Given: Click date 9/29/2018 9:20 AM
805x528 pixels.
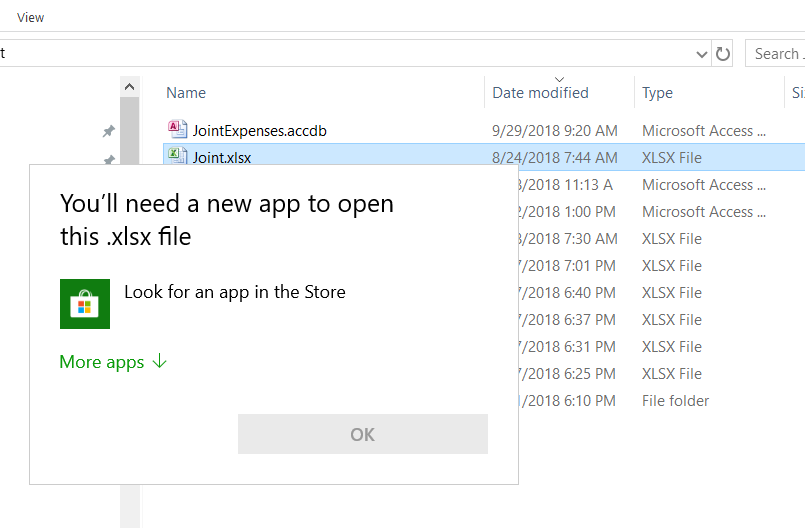Looking at the screenshot, I should [554, 131].
